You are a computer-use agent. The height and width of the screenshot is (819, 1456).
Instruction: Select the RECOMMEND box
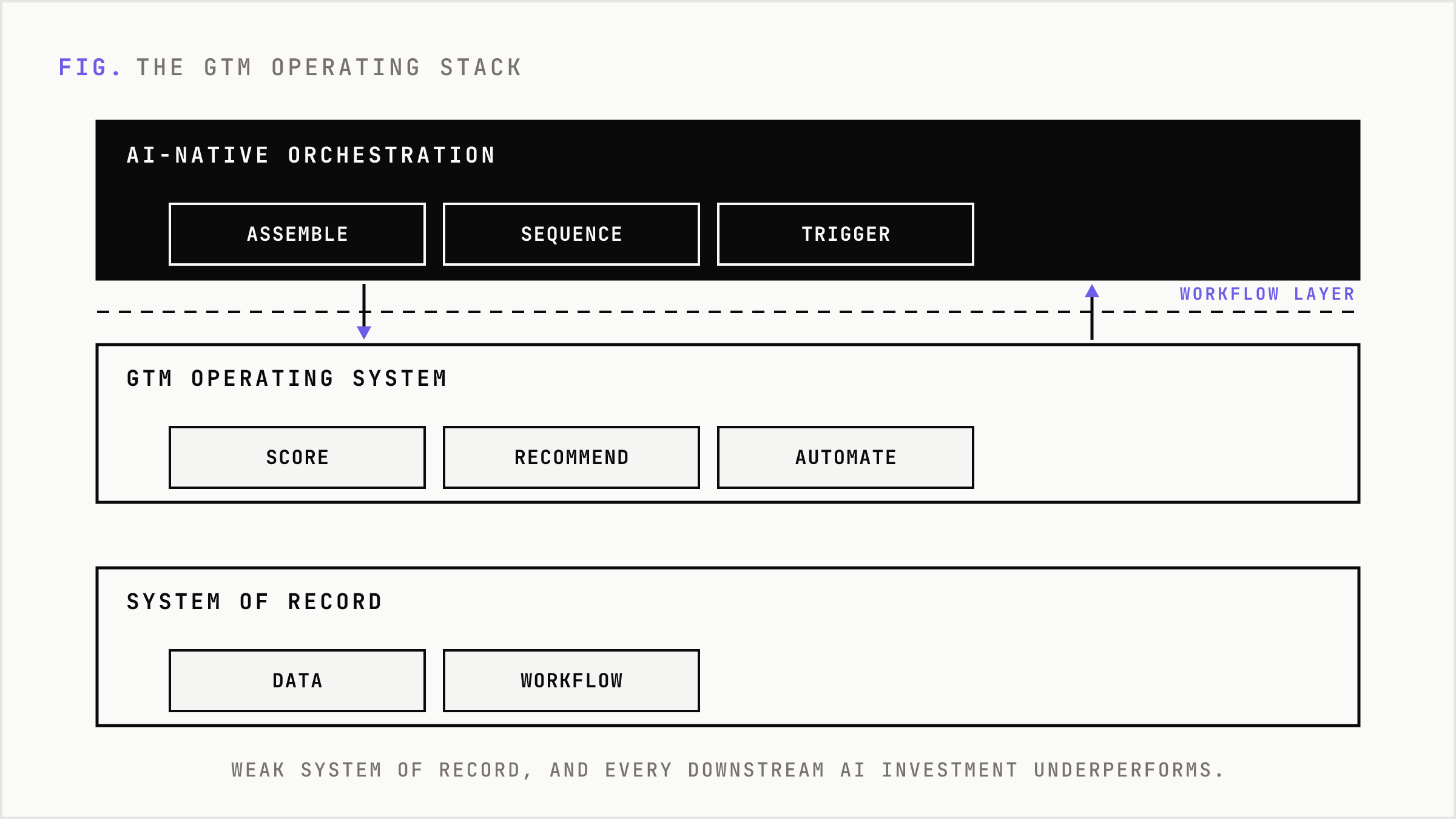coord(571,457)
